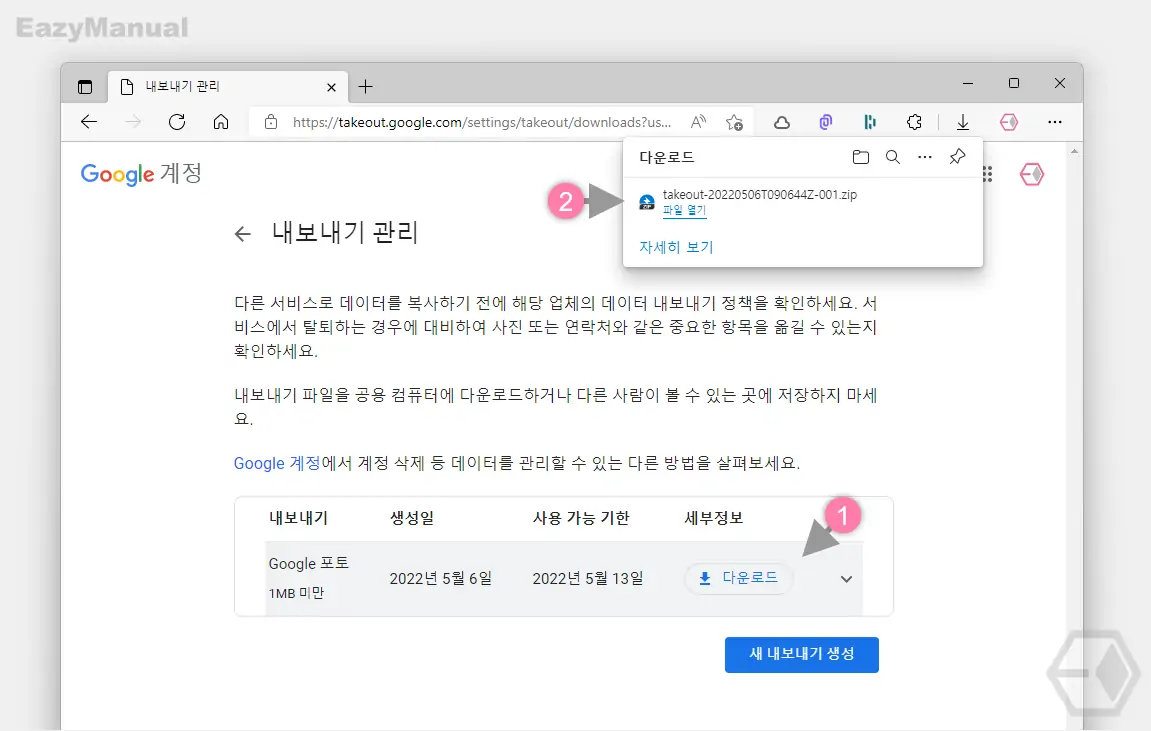The image size is (1151, 731).
Task: Open downloads folder icon in panel
Action: pos(860,157)
